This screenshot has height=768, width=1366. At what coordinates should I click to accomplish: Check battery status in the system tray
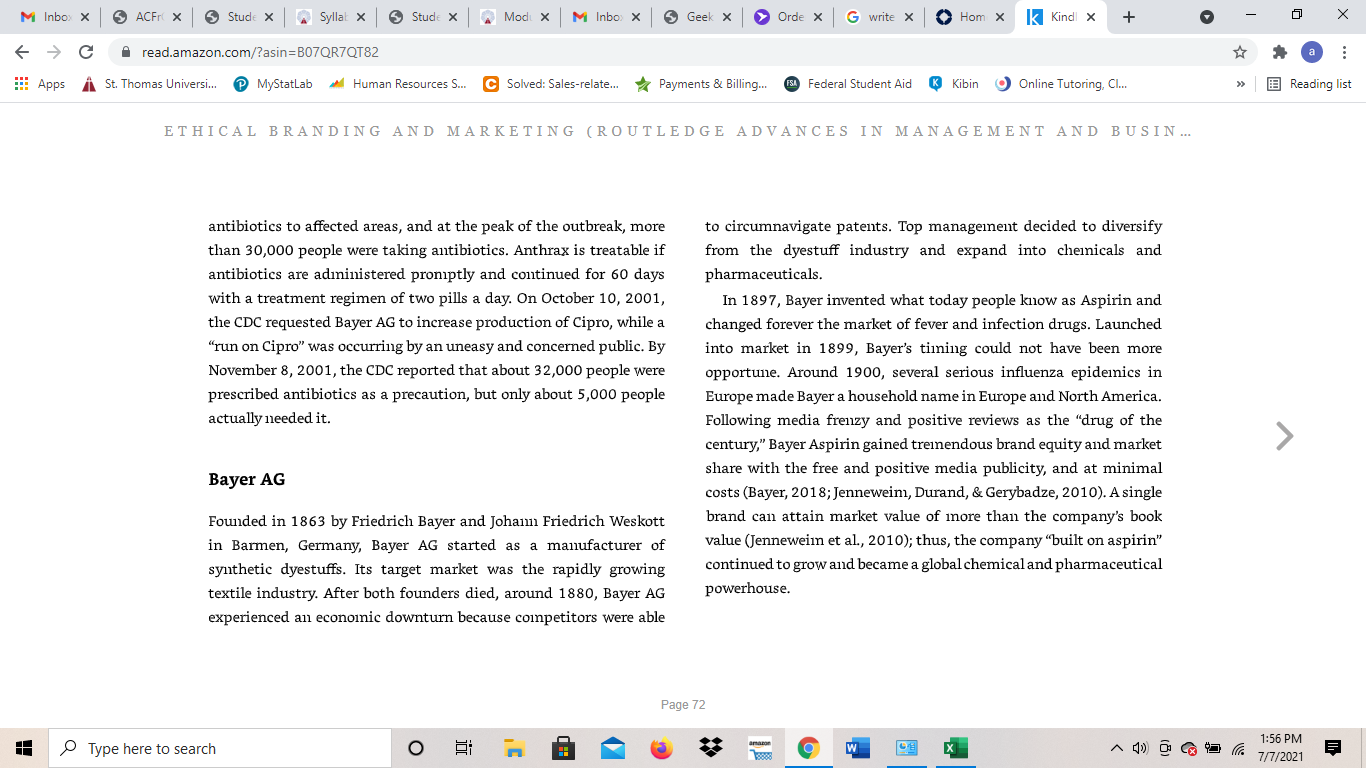(1213, 748)
